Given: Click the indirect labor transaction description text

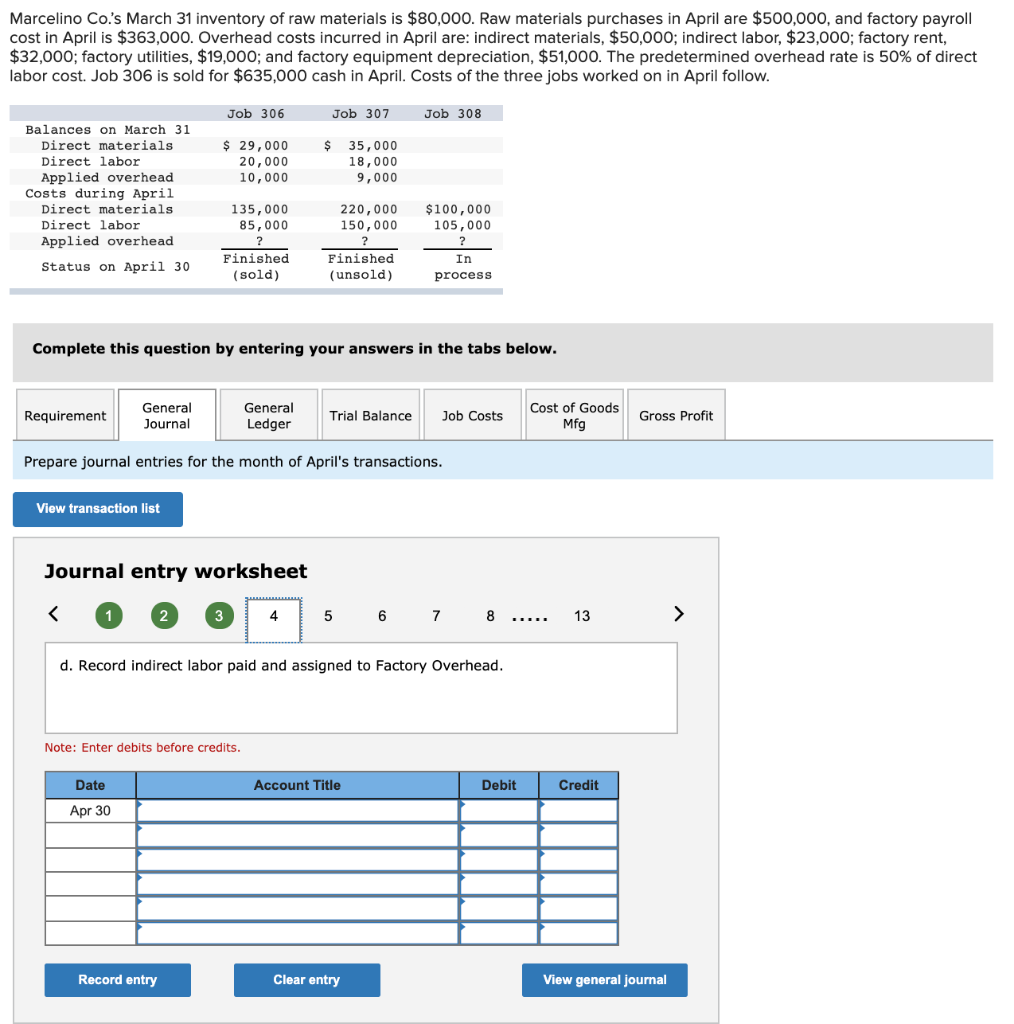Looking at the screenshot, I should pyautogui.click(x=281, y=665).
